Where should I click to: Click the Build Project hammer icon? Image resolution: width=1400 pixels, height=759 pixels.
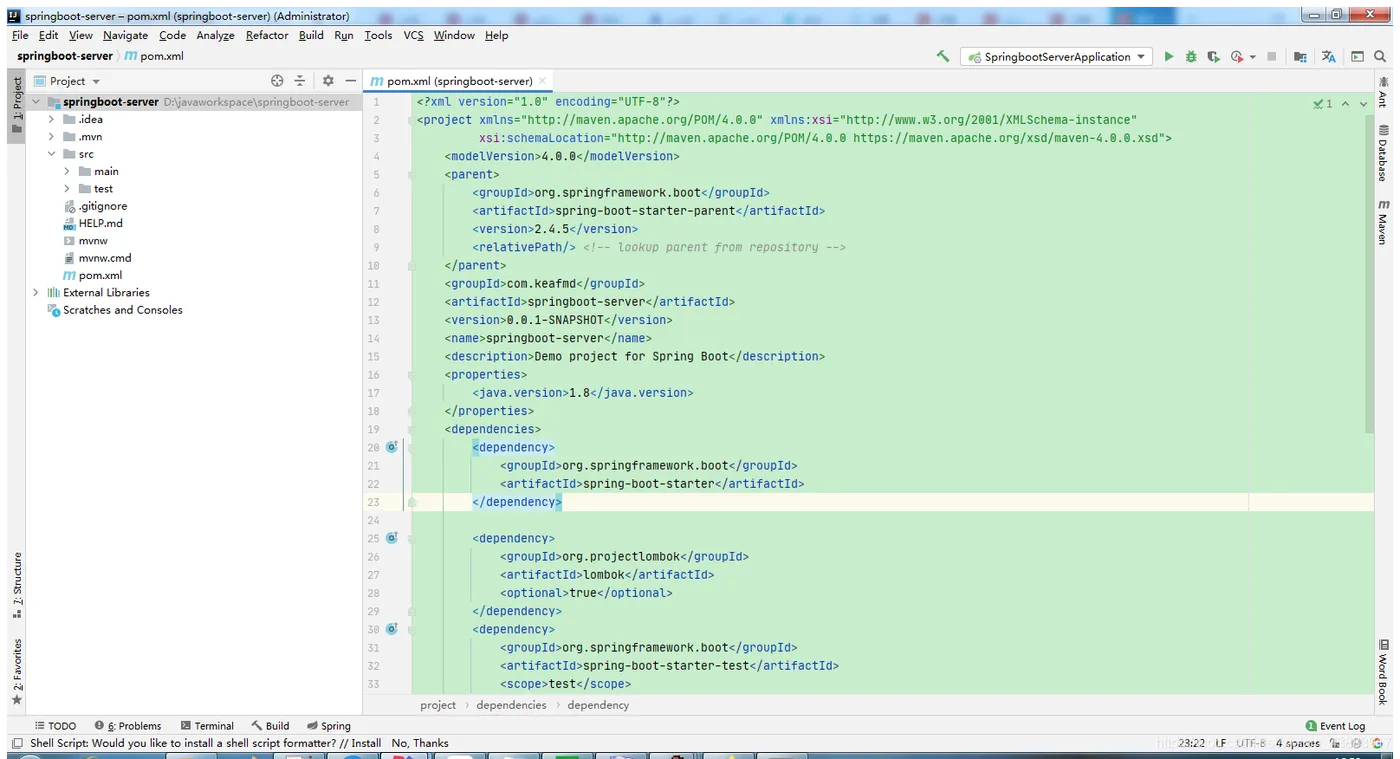click(x=942, y=57)
